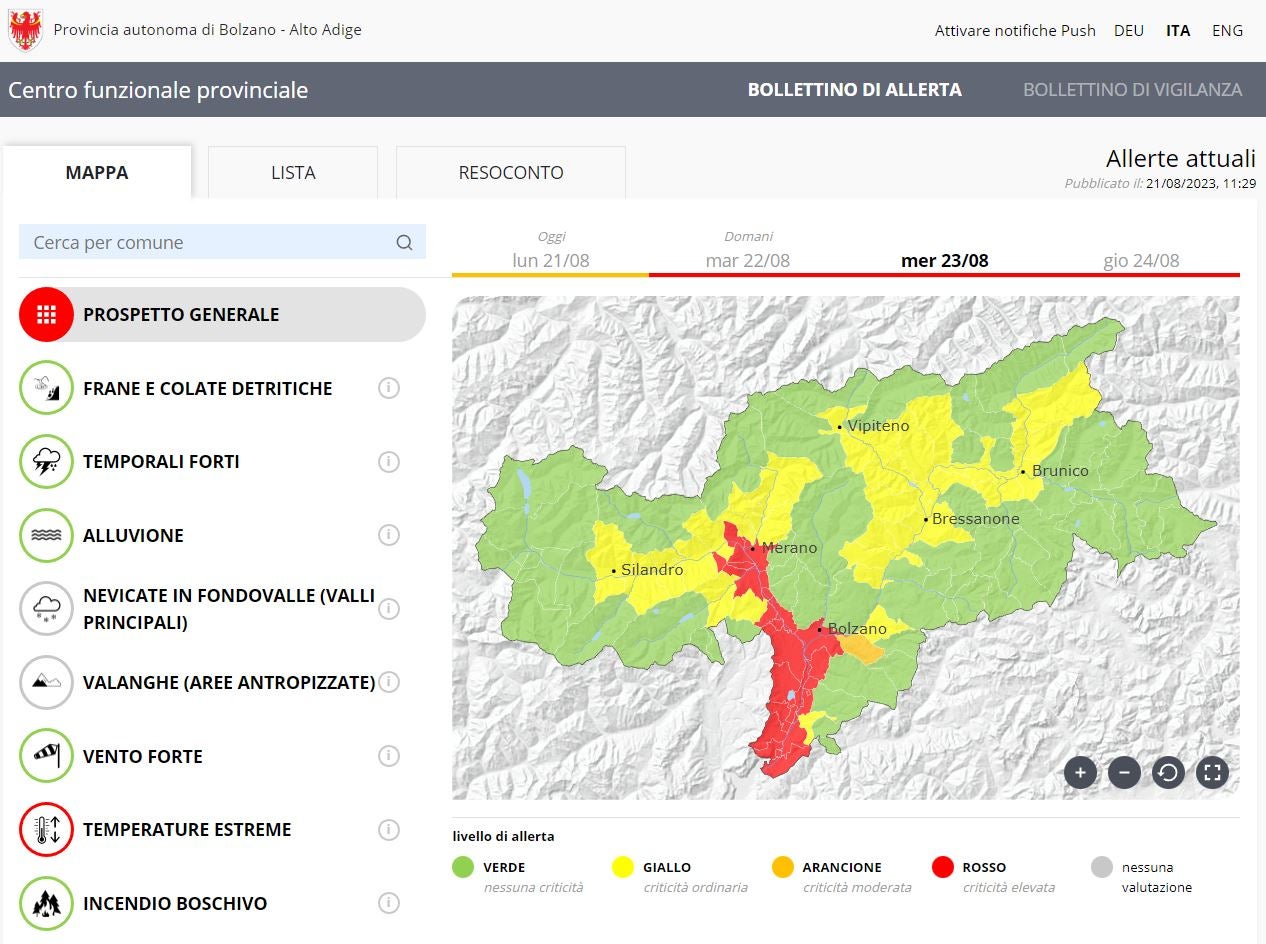Zoom in on the map with plus button
The height and width of the screenshot is (944, 1266).
point(1080,772)
